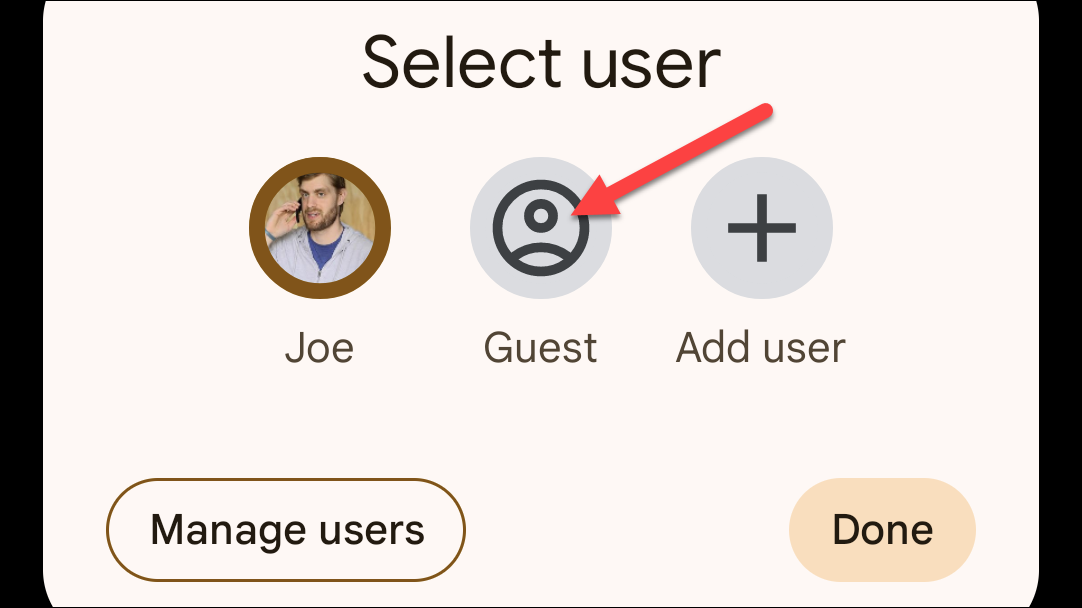Confirm with the Done button
Image resolution: width=1082 pixels, height=608 pixels.
click(882, 530)
